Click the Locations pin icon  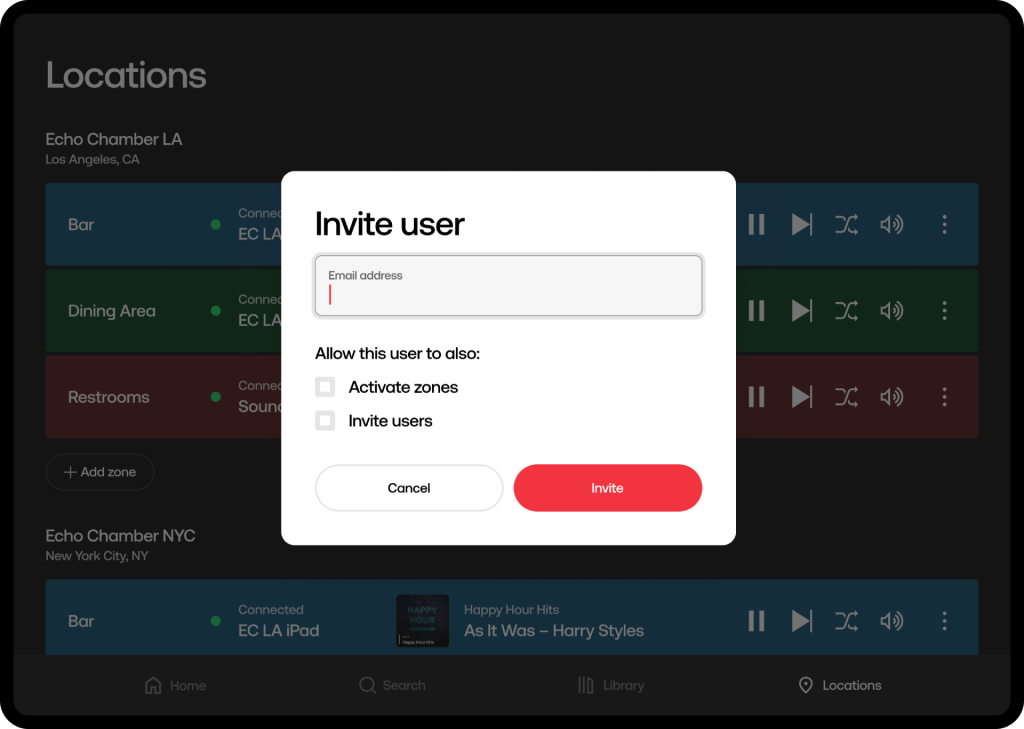[x=806, y=685]
